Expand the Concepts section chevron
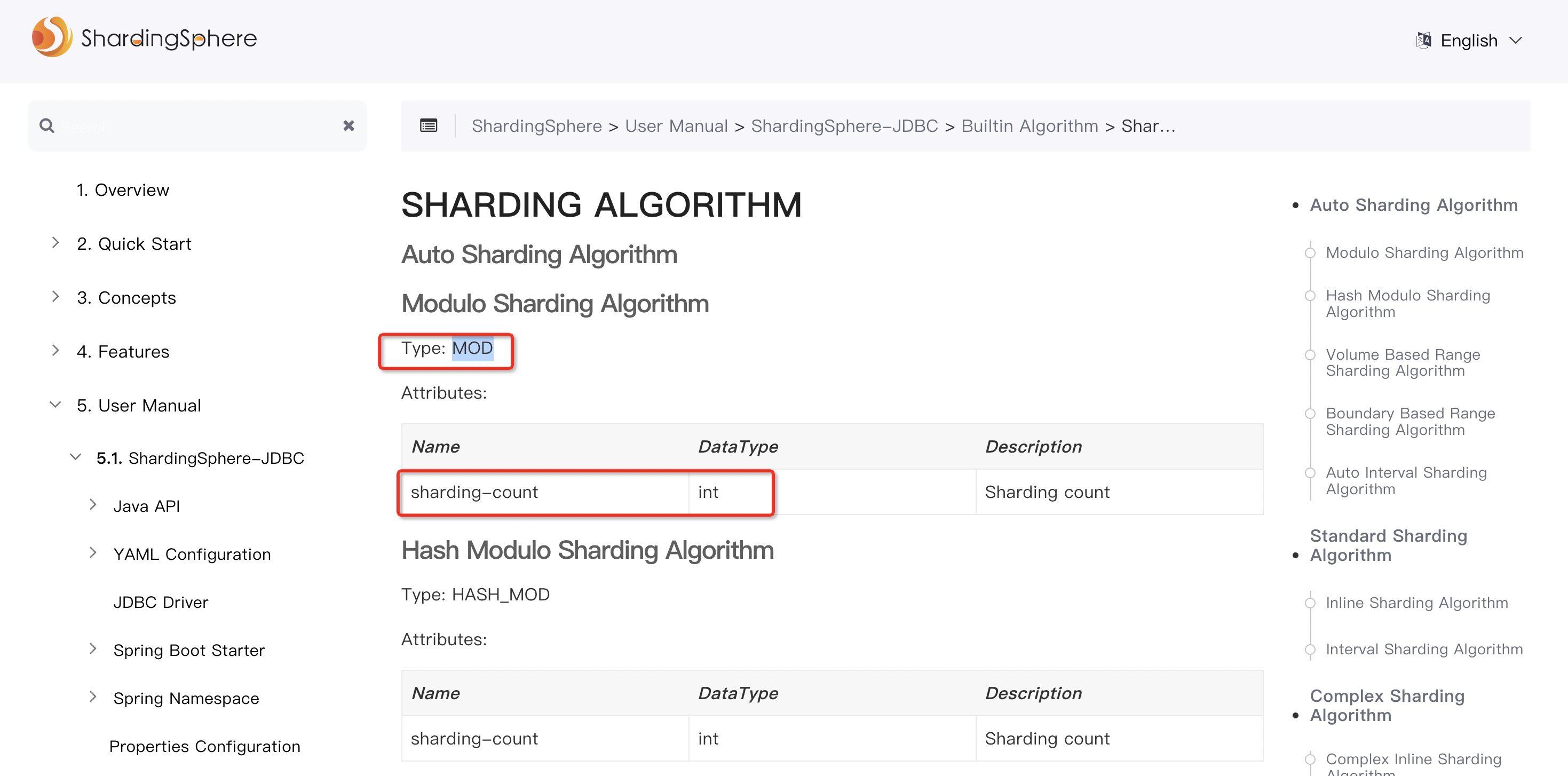 56,296
